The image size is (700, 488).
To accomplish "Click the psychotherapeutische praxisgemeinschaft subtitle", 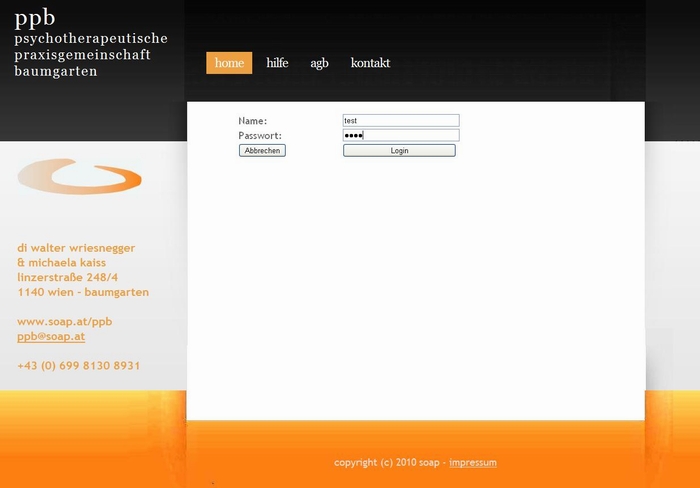I will tap(90, 46).
